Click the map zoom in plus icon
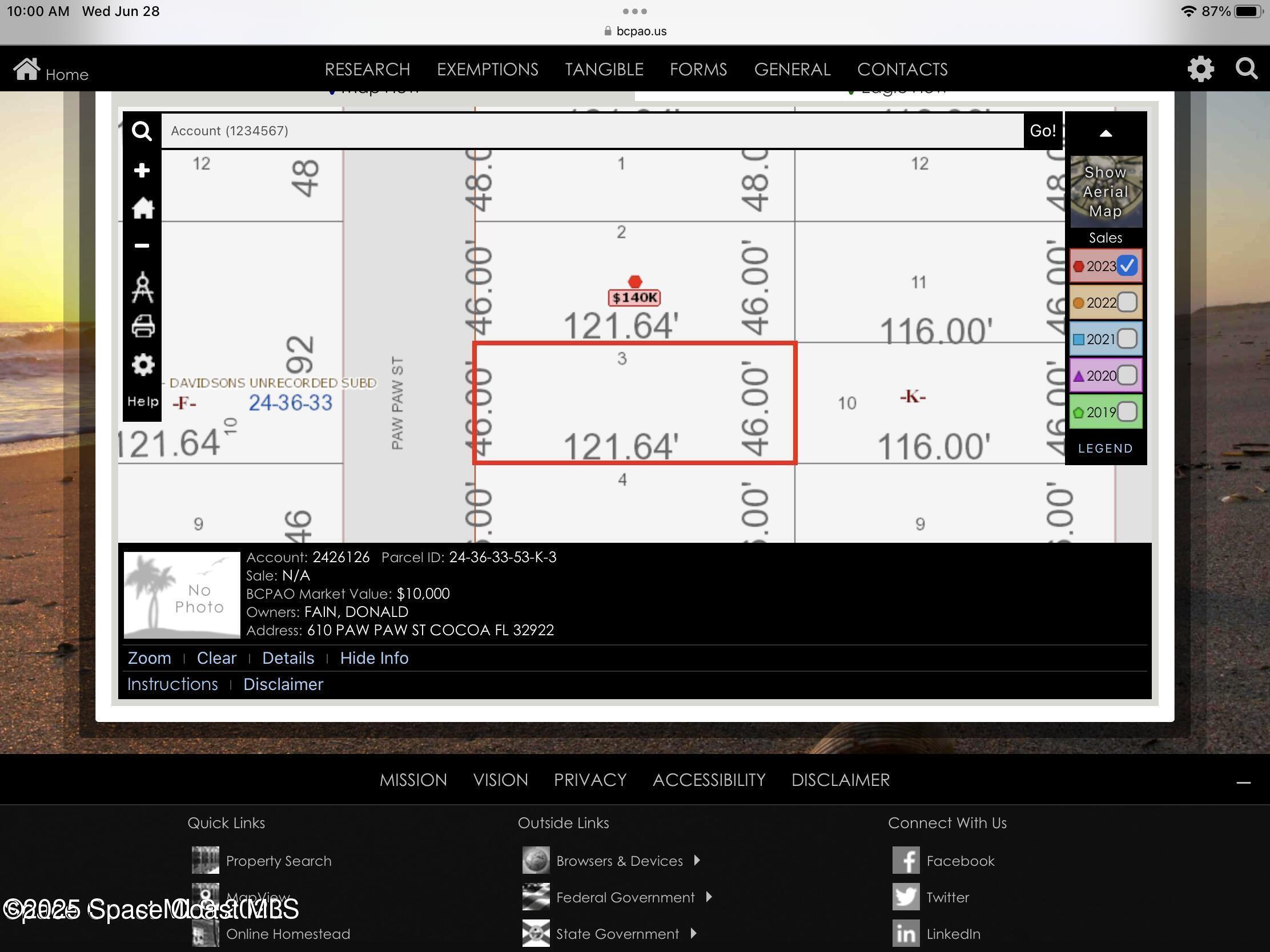 tap(142, 171)
